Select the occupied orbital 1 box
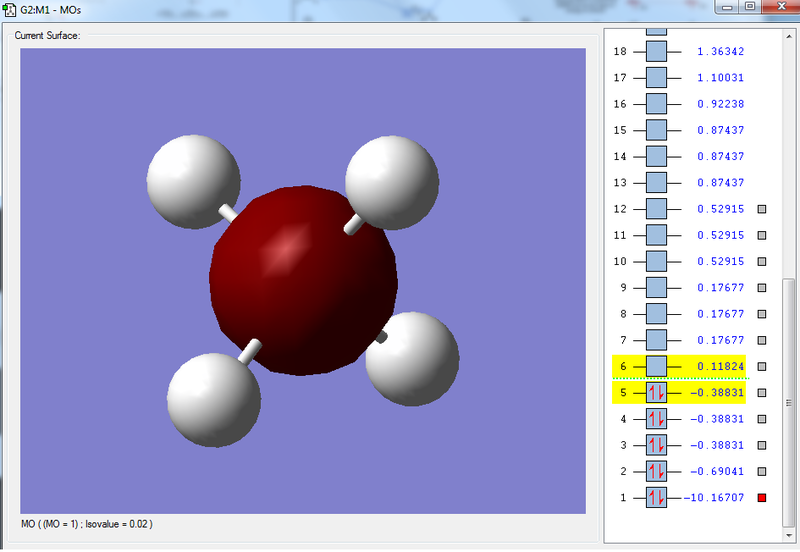 point(657,497)
